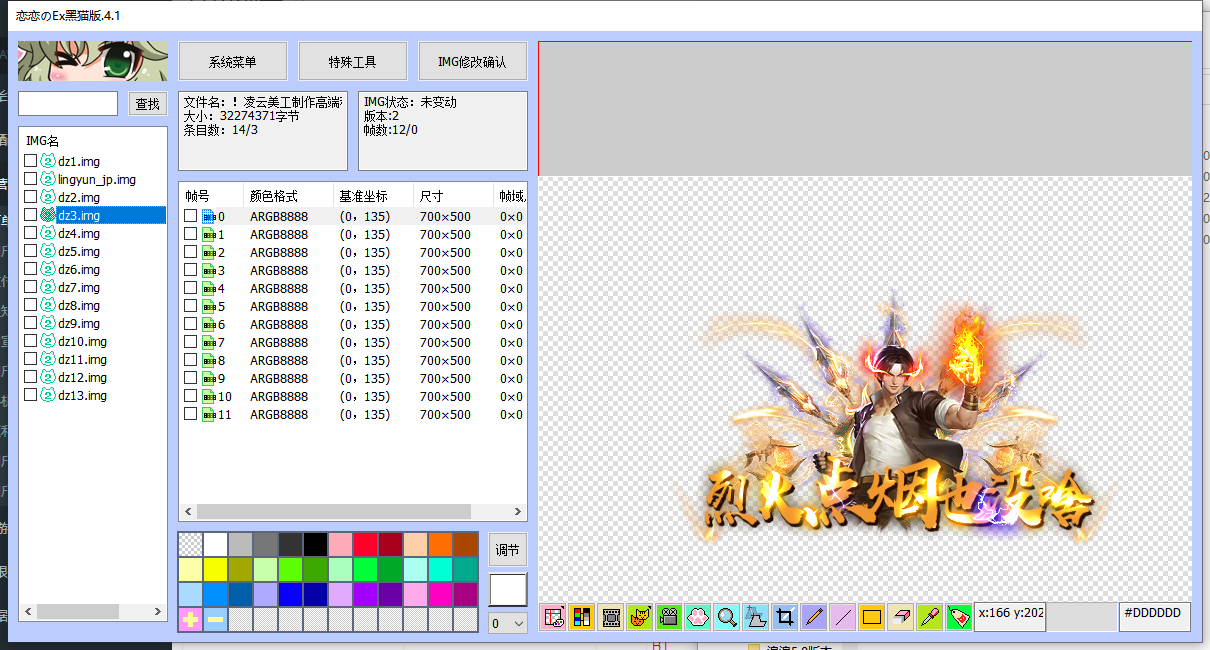Open the numeric dropdown showing 0

(507, 623)
